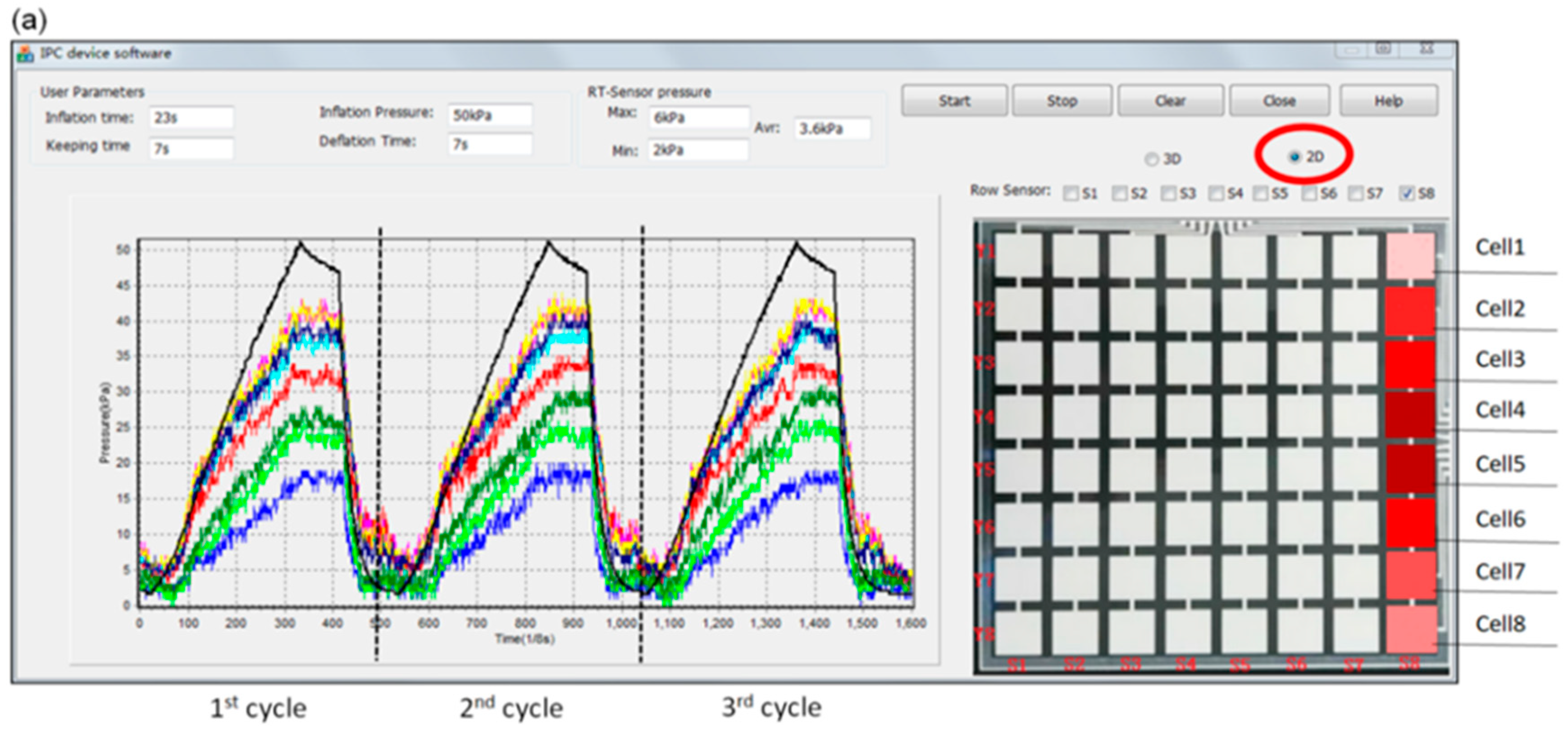
Task: Uncheck the S8 row sensor checkbox
Action: tap(1406, 194)
